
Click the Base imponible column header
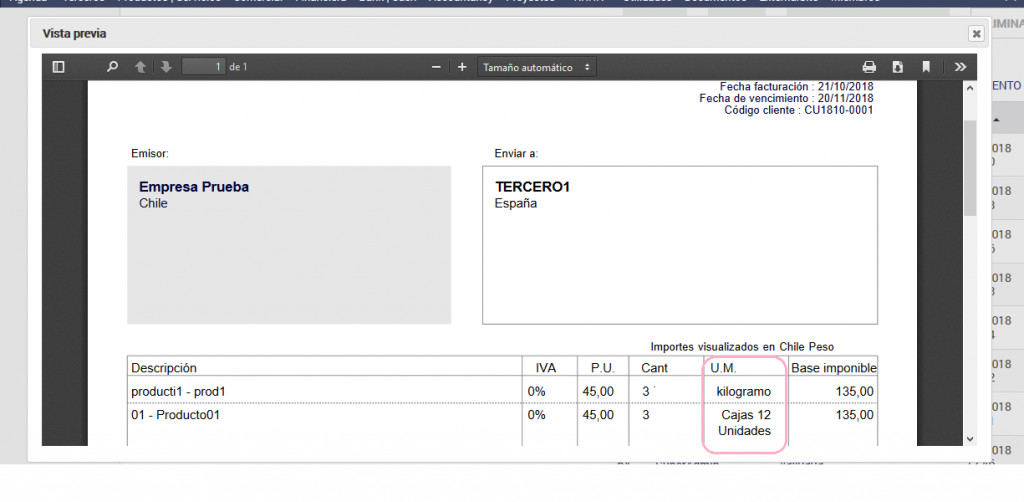[x=834, y=368]
